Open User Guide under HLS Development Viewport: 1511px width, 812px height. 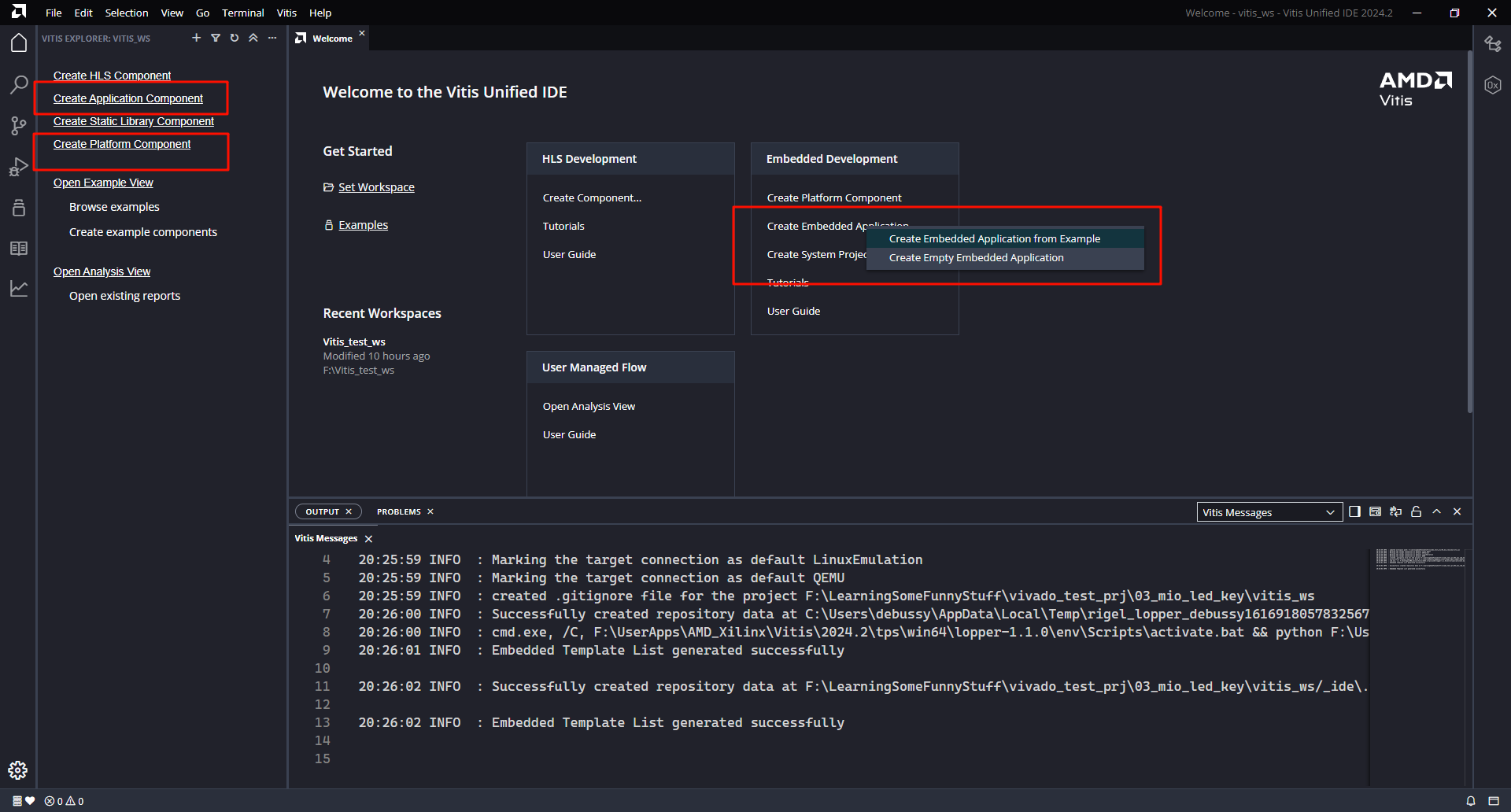(569, 254)
